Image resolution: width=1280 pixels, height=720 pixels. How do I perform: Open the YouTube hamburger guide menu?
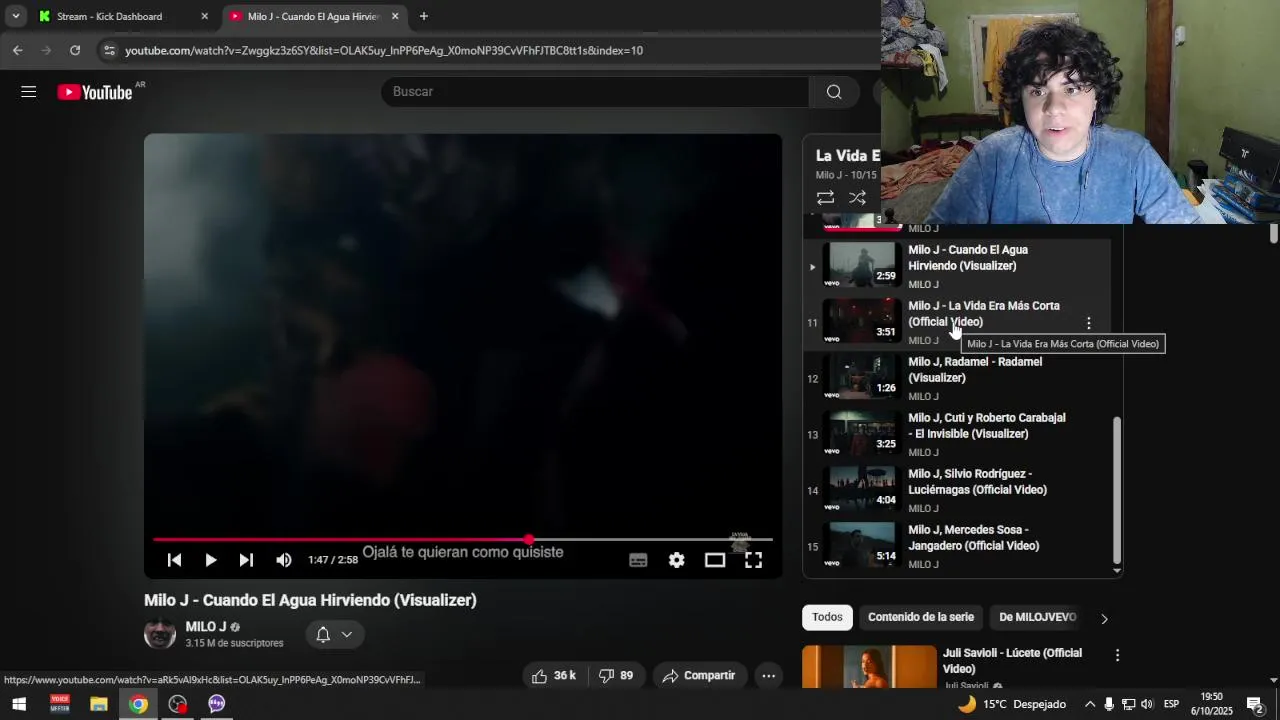click(28, 92)
